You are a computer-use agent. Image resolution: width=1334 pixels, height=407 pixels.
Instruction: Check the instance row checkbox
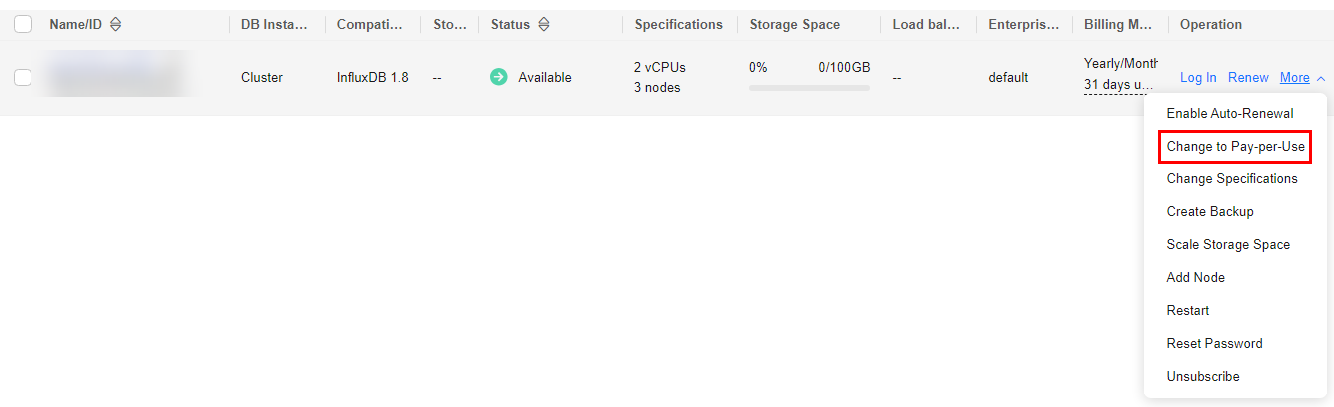(23, 77)
